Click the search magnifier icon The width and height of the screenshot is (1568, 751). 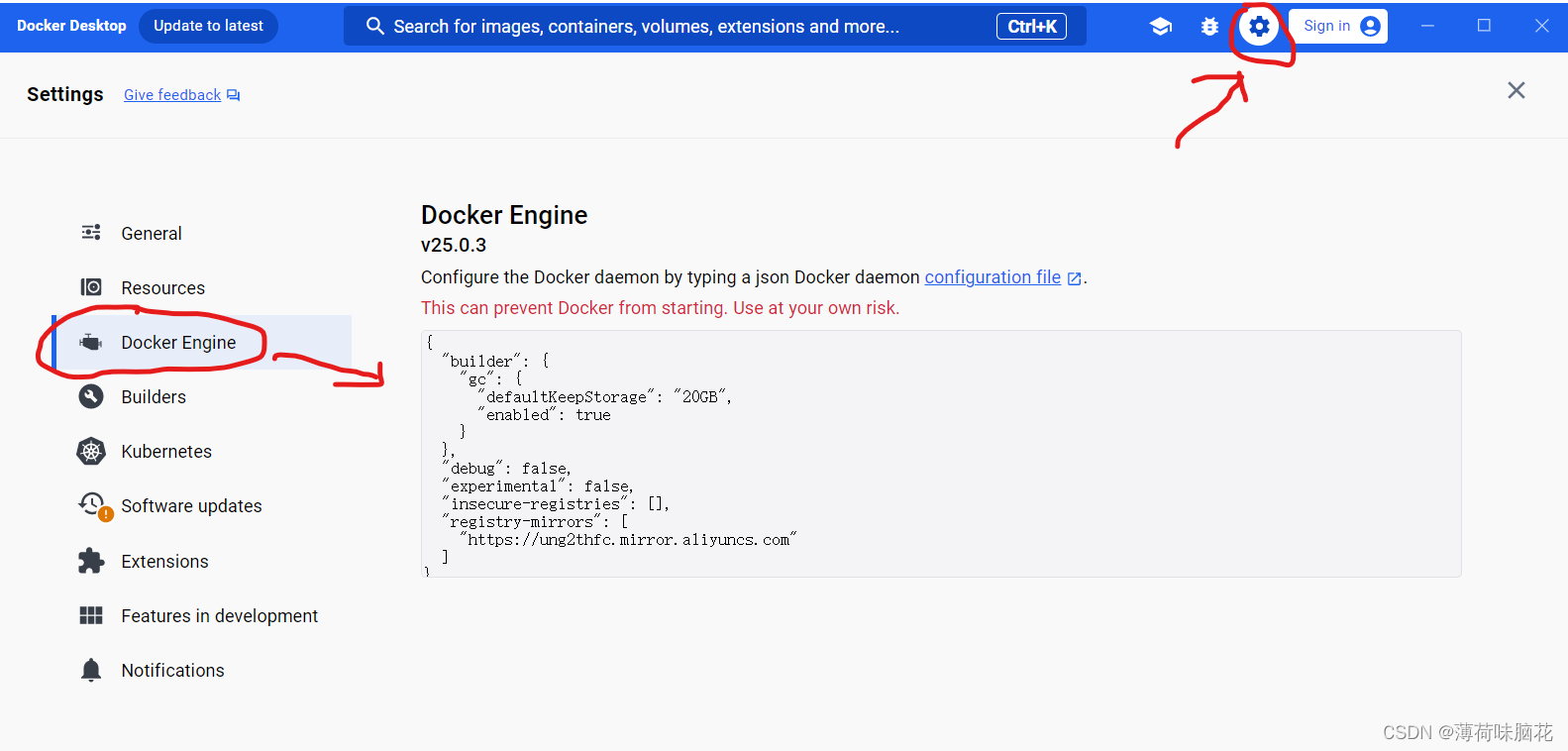[x=374, y=26]
